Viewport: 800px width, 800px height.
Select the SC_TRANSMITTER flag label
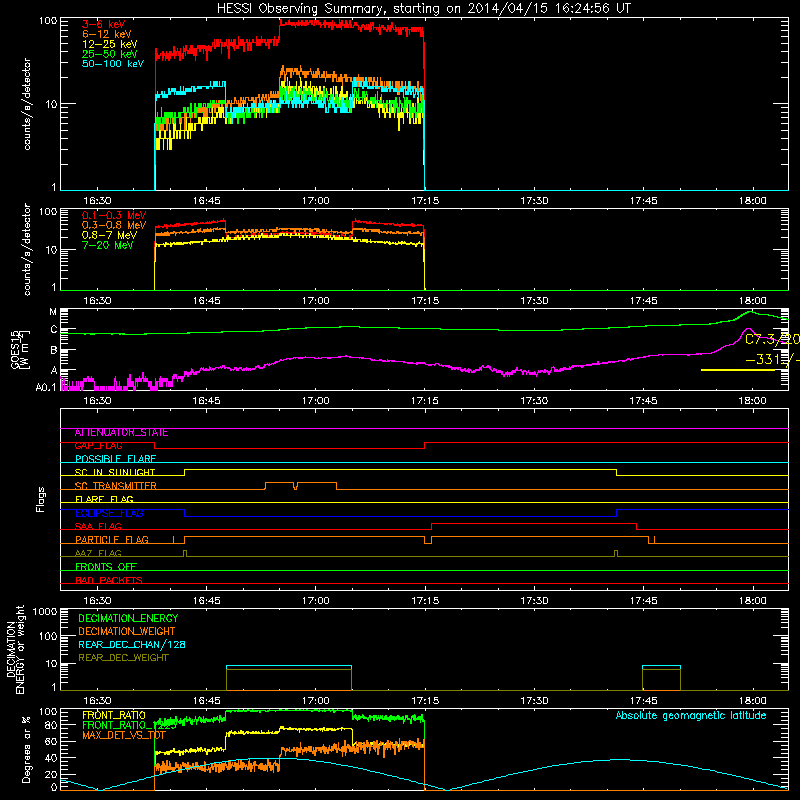(115, 486)
